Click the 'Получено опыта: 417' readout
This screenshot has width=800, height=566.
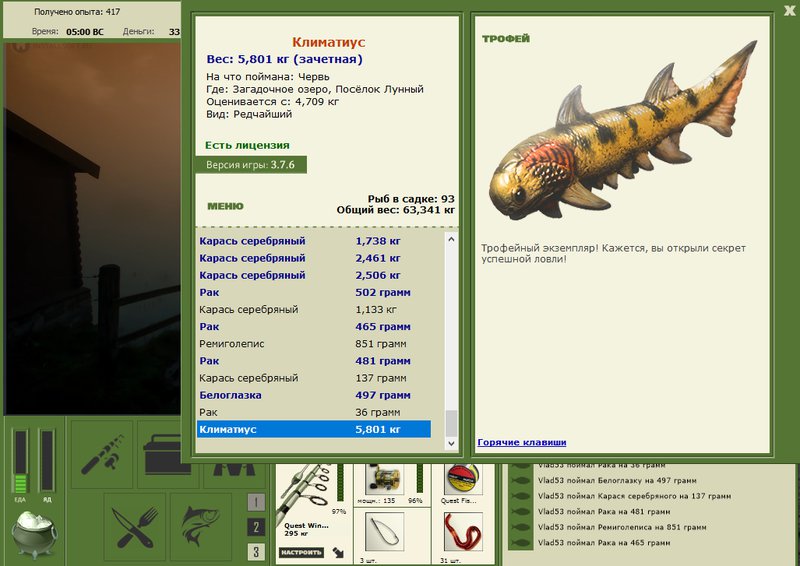coord(77,11)
